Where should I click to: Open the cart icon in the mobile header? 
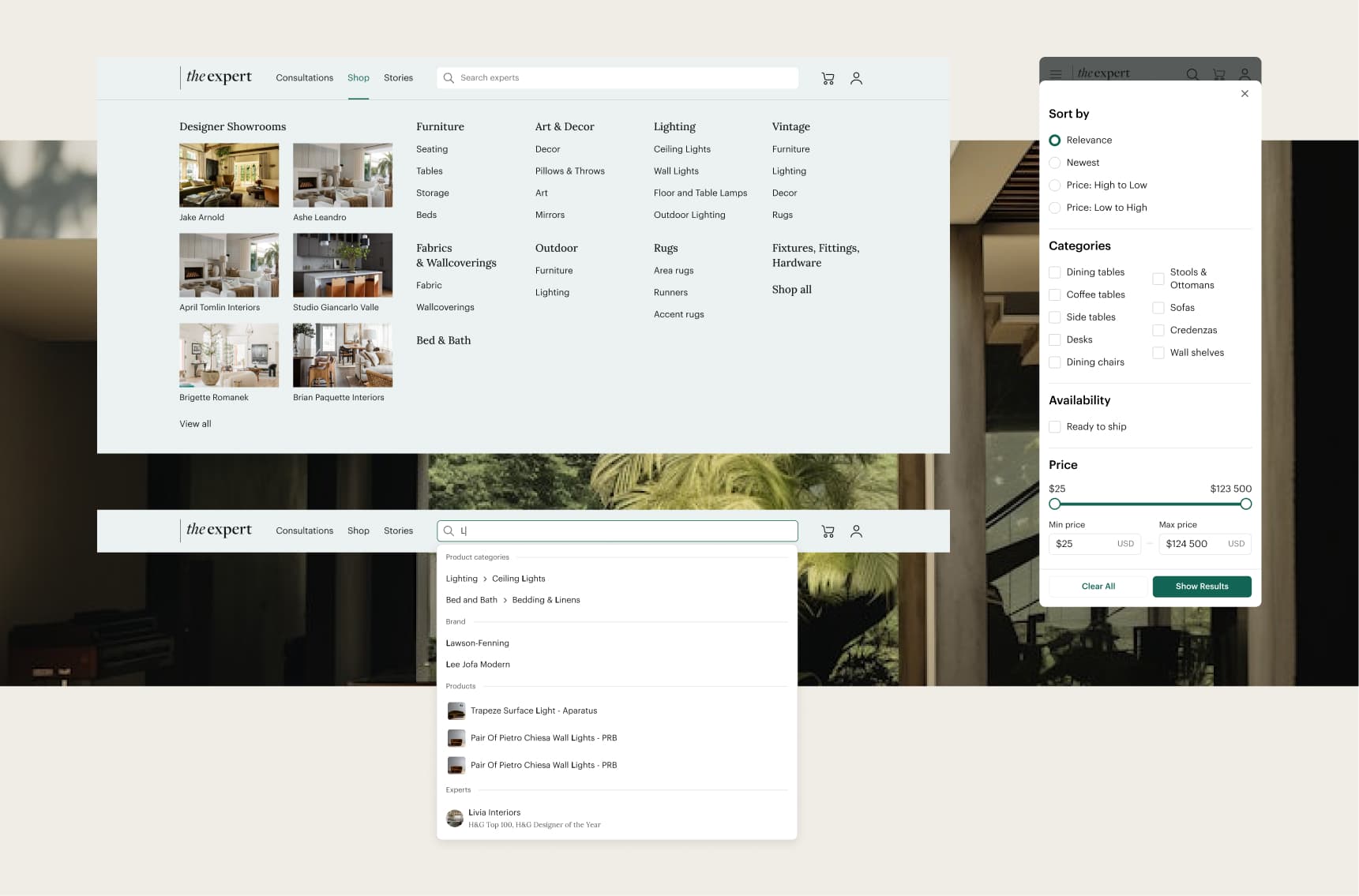(x=1218, y=73)
